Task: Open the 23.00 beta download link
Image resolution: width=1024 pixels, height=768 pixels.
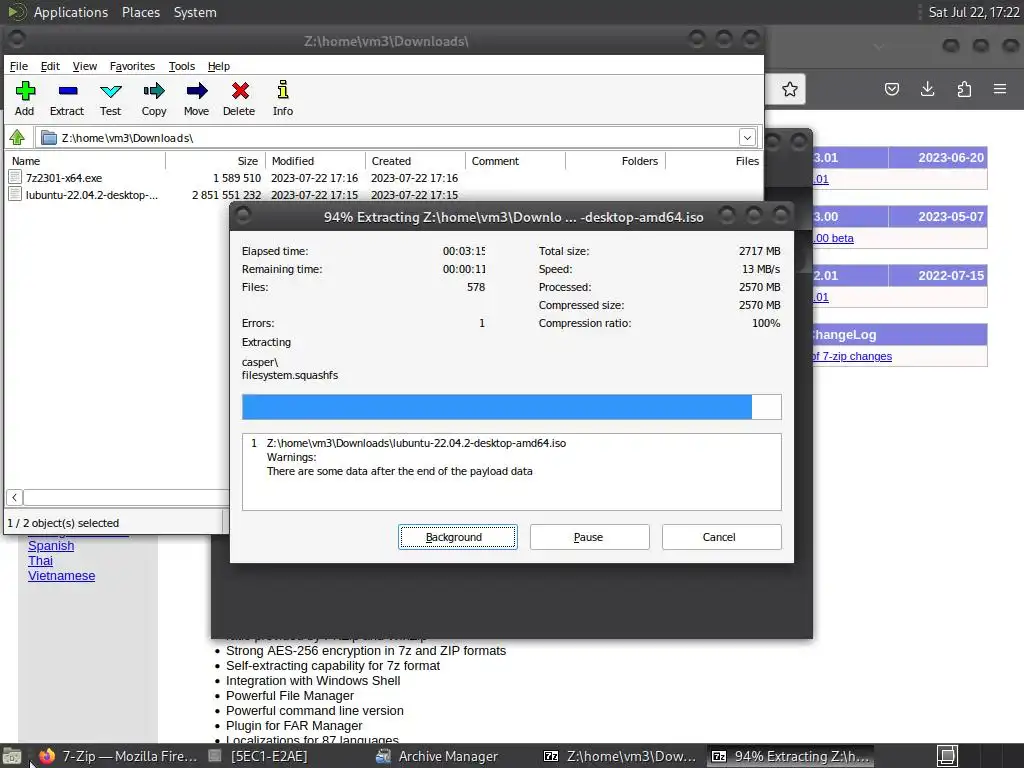Action: [x=834, y=238]
